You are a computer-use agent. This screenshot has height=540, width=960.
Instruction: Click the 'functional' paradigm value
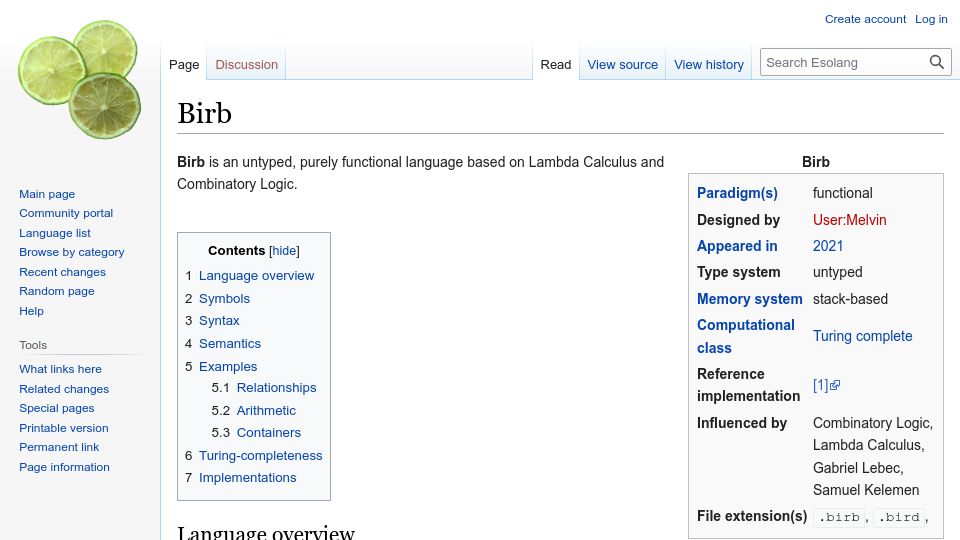click(x=842, y=193)
